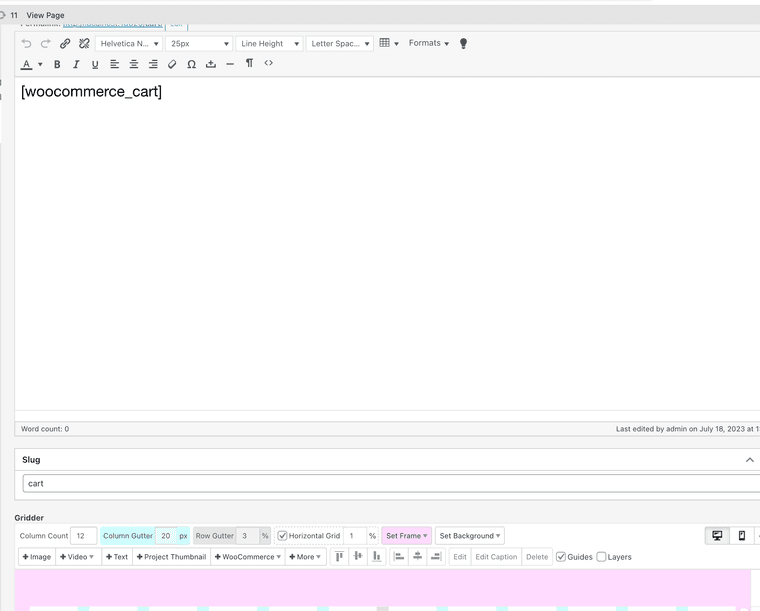This screenshot has width=760, height=611.
Task: Click the upload/insert media tray icon
Action: click(x=211, y=64)
